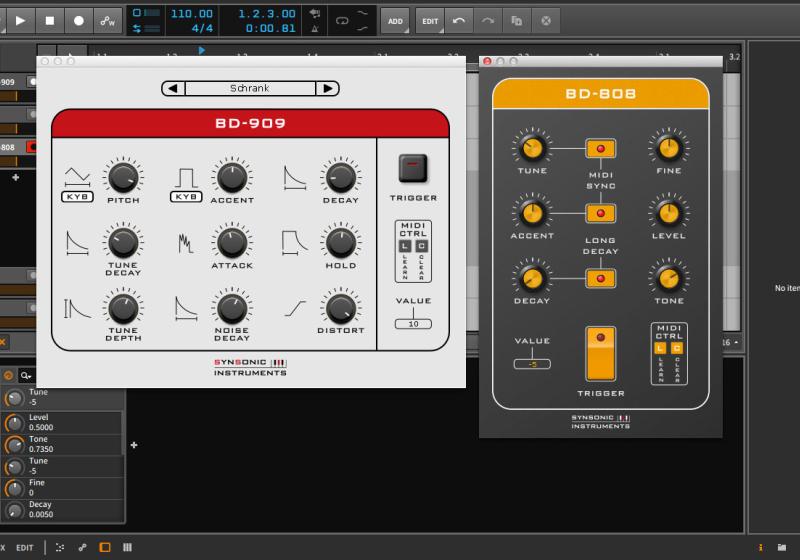Arm recording with the Record button
The height and width of the screenshot is (560, 800).
point(79,21)
